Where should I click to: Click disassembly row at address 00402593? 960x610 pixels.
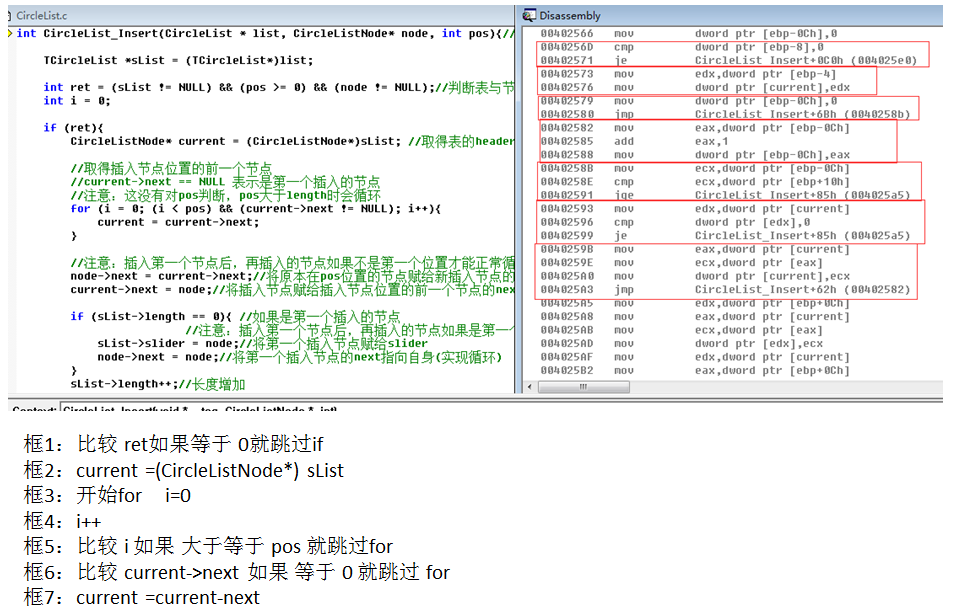coord(695,208)
